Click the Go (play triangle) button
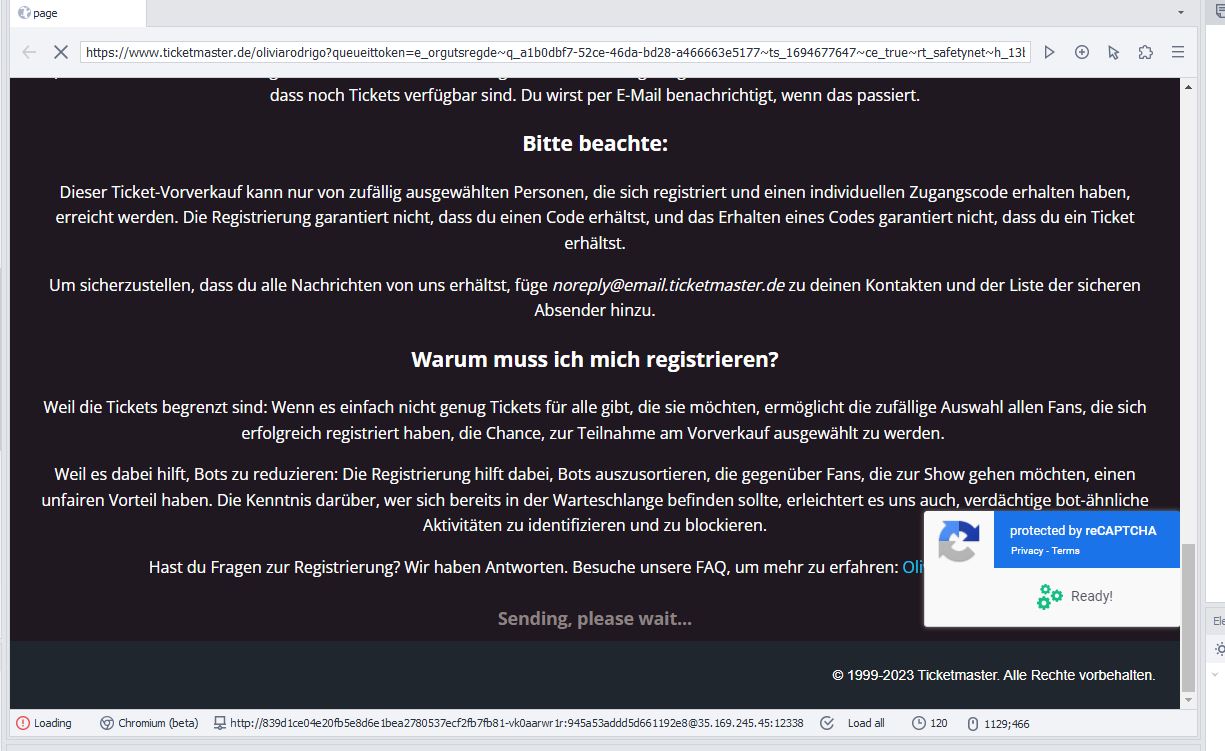The height and width of the screenshot is (751, 1225). point(1049,52)
